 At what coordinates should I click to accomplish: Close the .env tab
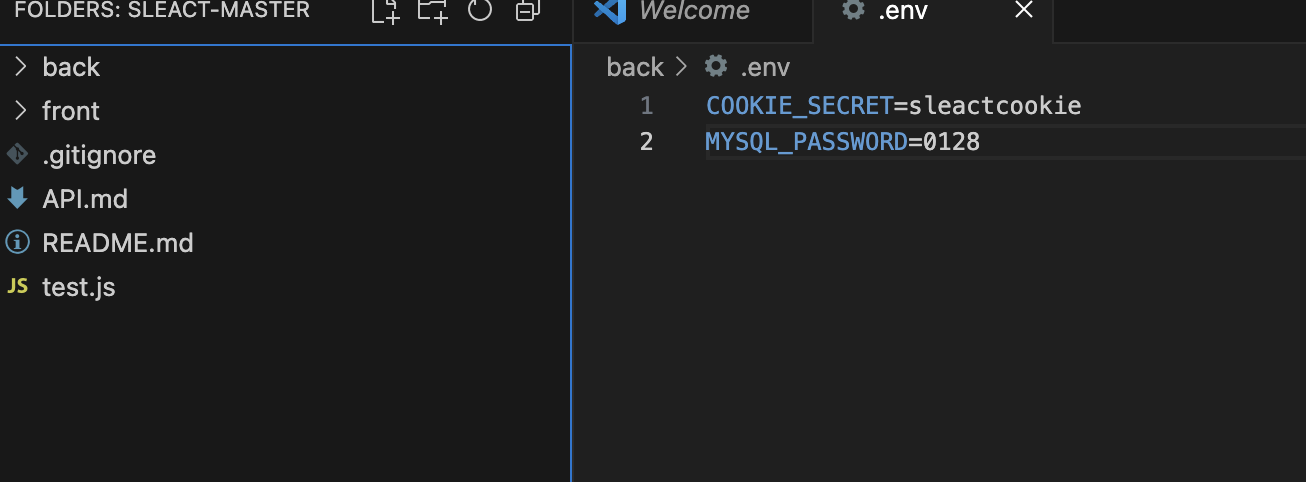tap(1023, 11)
